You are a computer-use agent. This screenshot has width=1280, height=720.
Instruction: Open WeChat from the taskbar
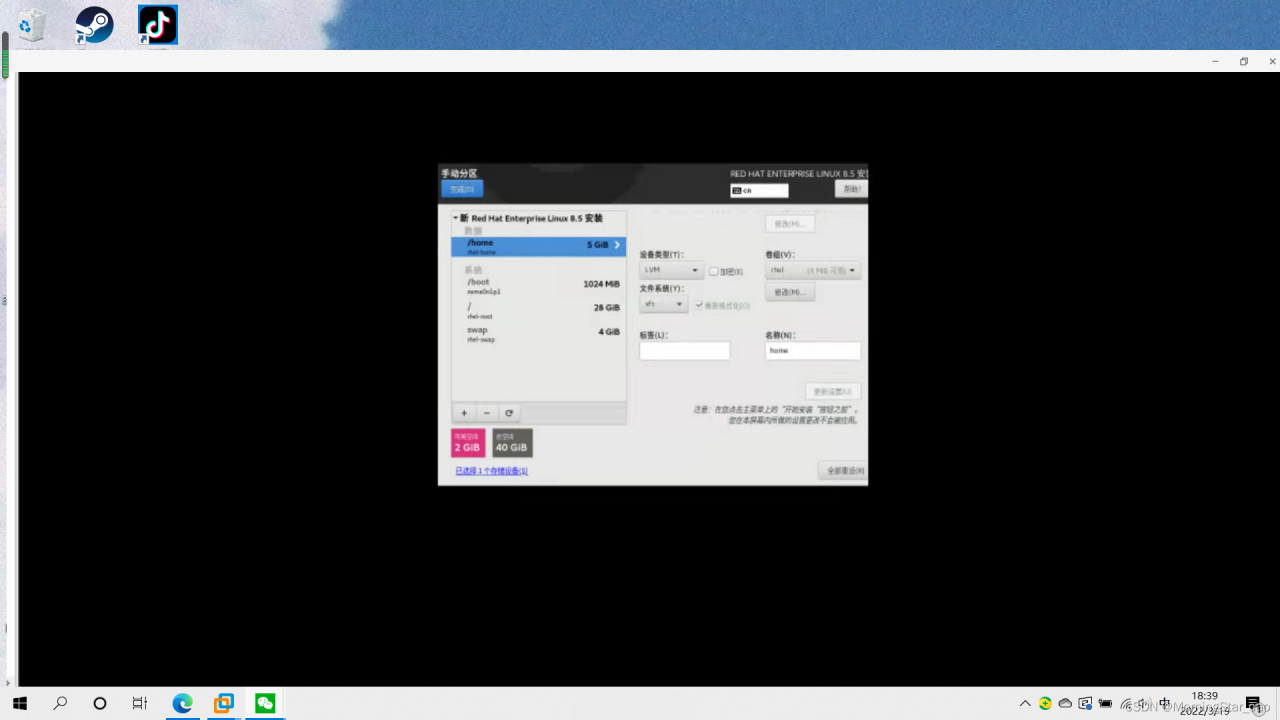click(x=265, y=703)
